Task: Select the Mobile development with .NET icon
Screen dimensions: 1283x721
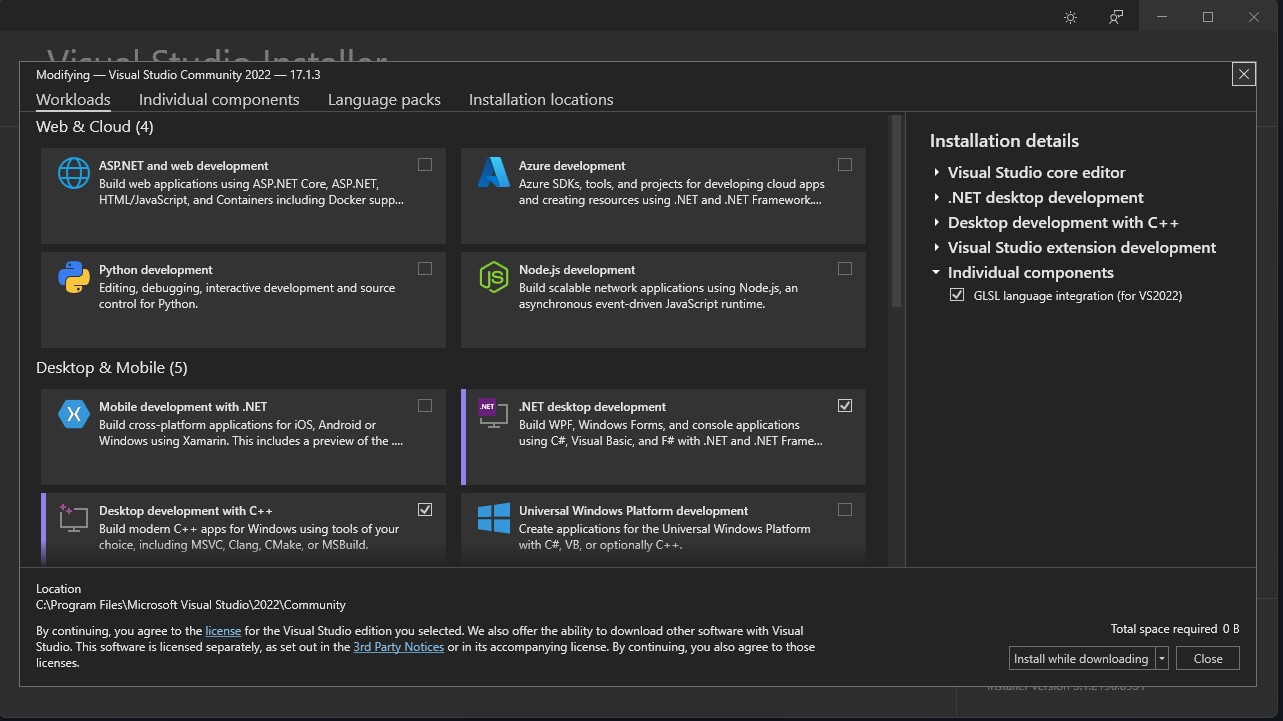Action: [73, 413]
